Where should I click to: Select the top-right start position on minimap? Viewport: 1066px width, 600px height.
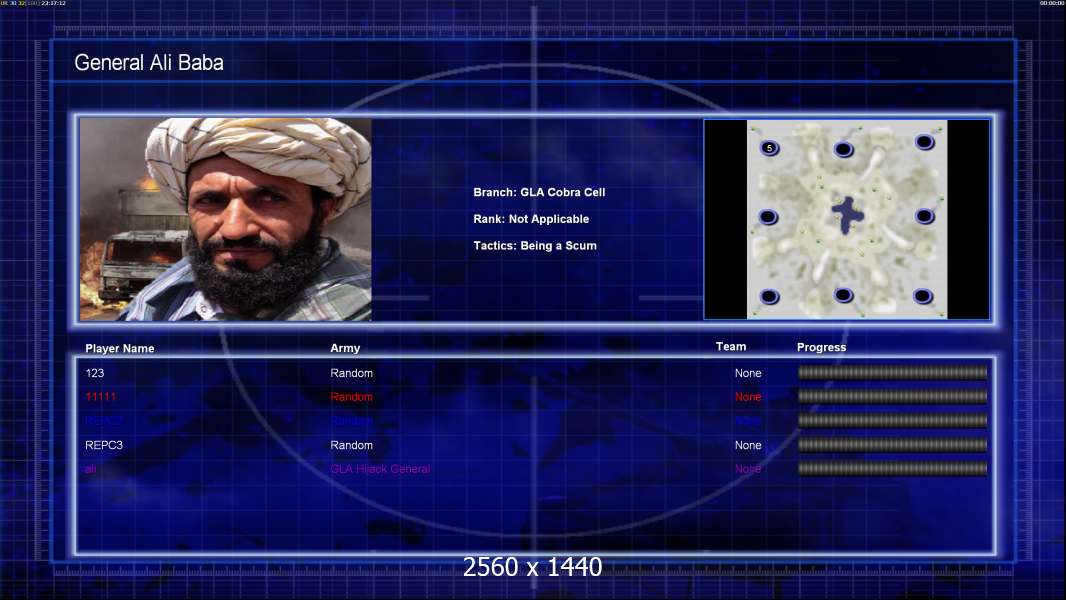925,141
